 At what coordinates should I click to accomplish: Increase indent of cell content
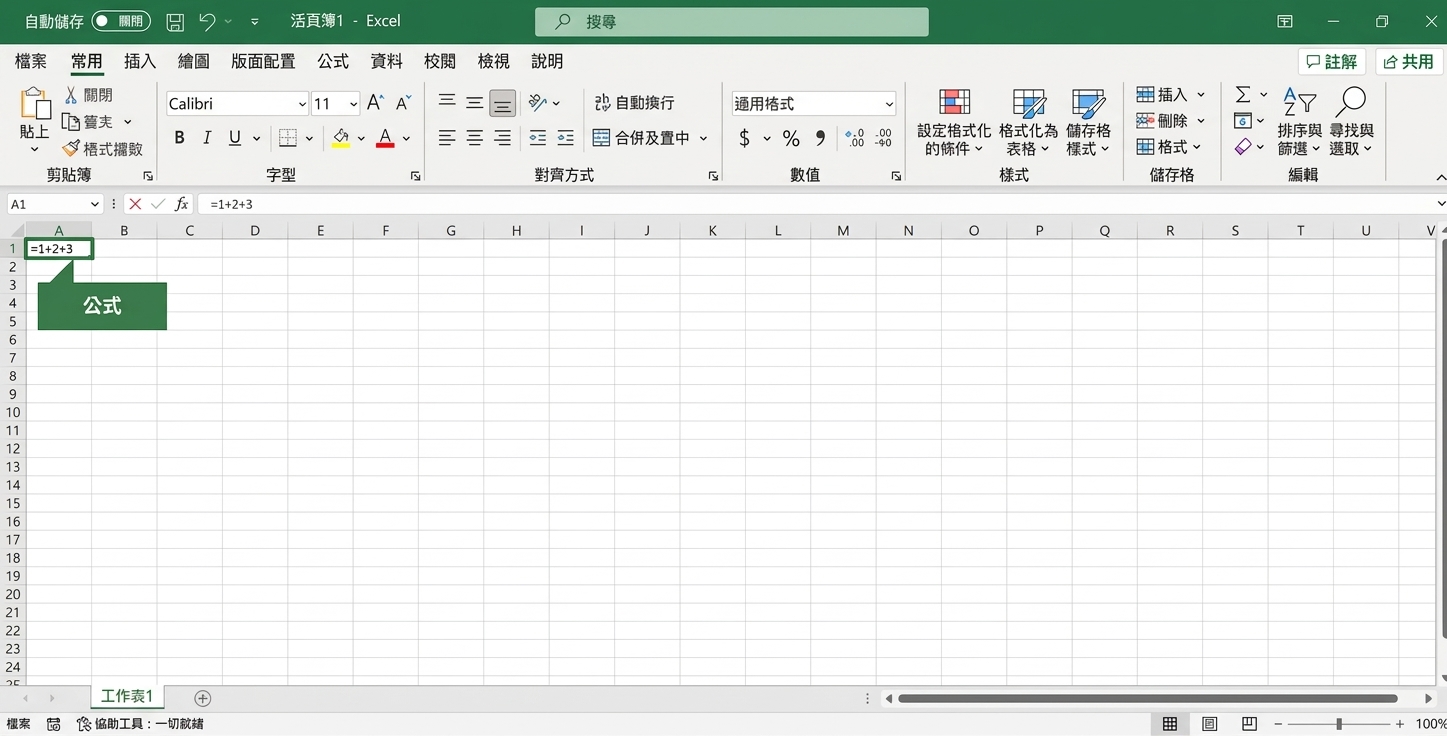point(566,138)
